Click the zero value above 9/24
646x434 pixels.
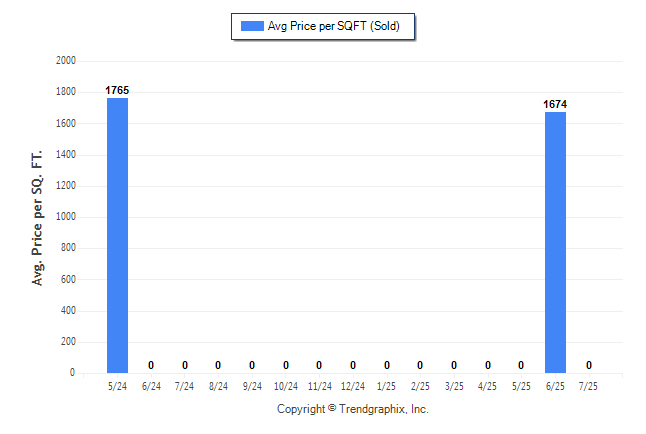252,365
